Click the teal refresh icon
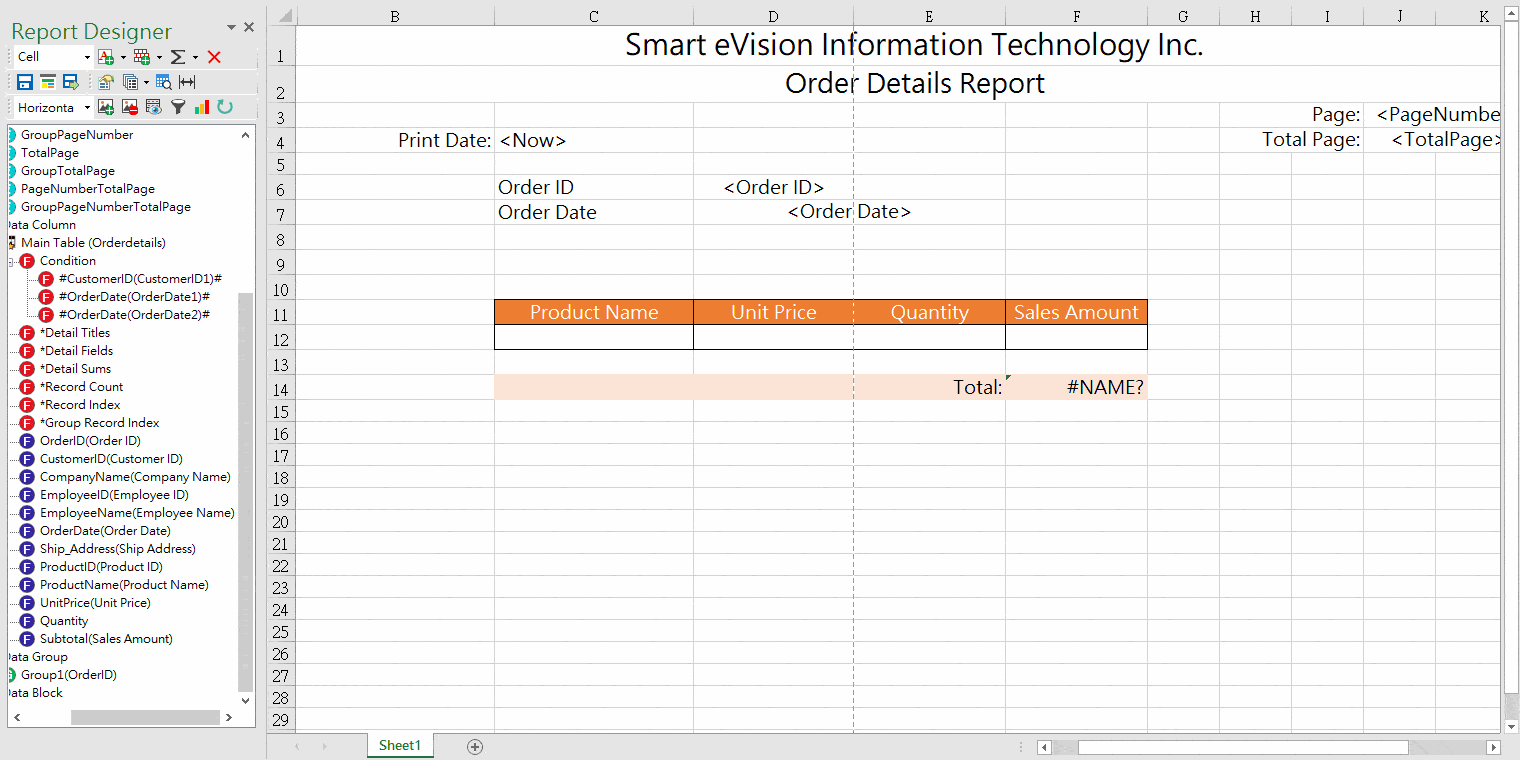1520x760 pixels. (225, 107)
